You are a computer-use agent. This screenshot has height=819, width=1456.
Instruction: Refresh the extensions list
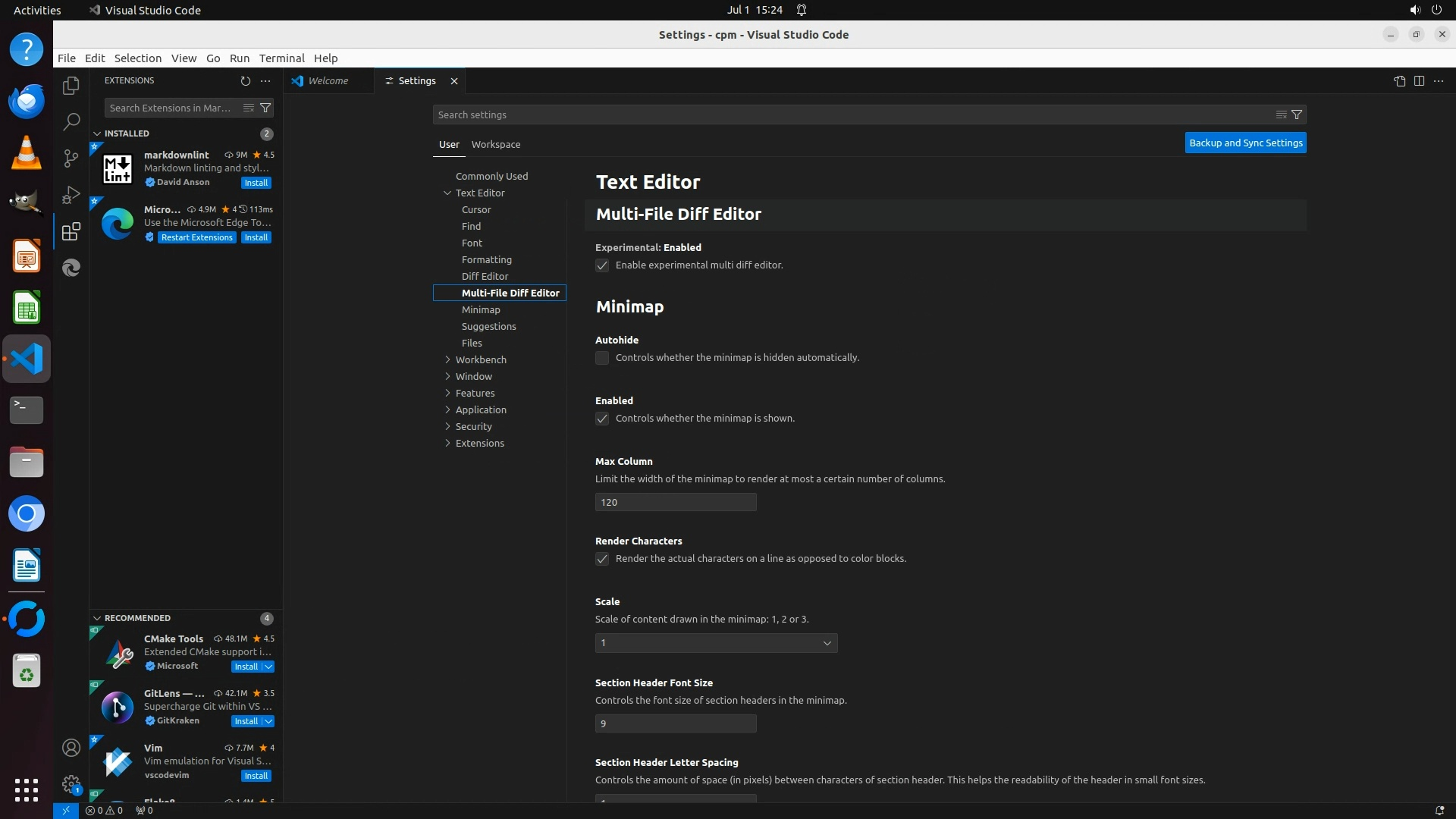point(245,81)
